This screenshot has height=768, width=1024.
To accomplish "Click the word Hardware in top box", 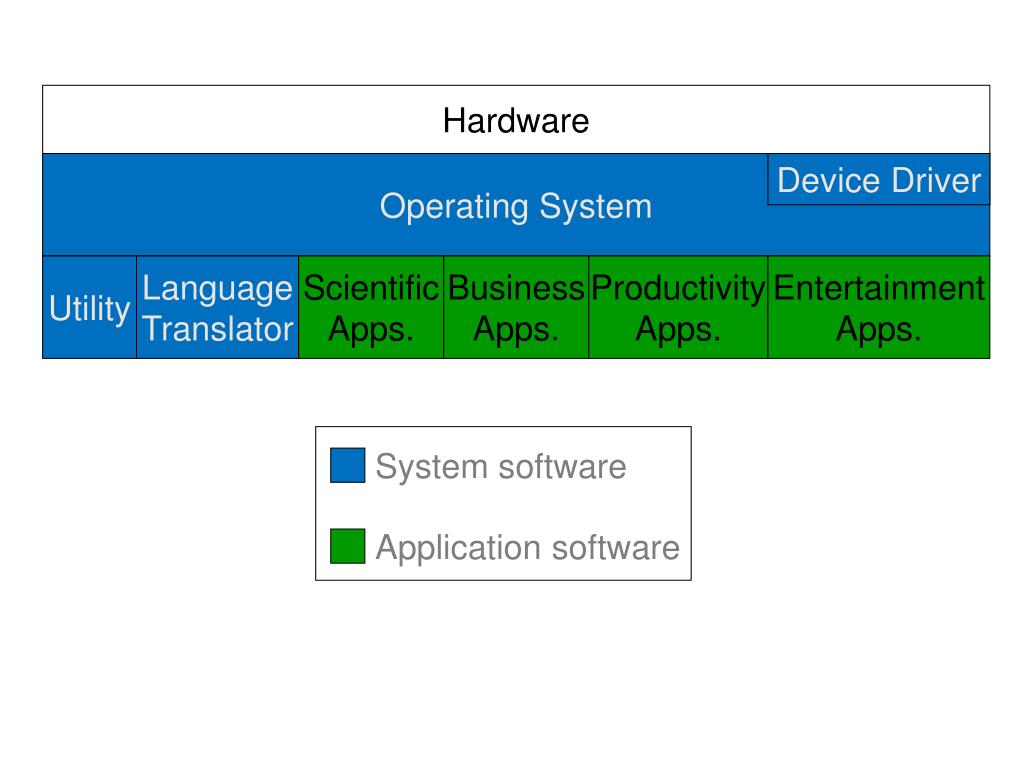I will click(x=516, y=121).
